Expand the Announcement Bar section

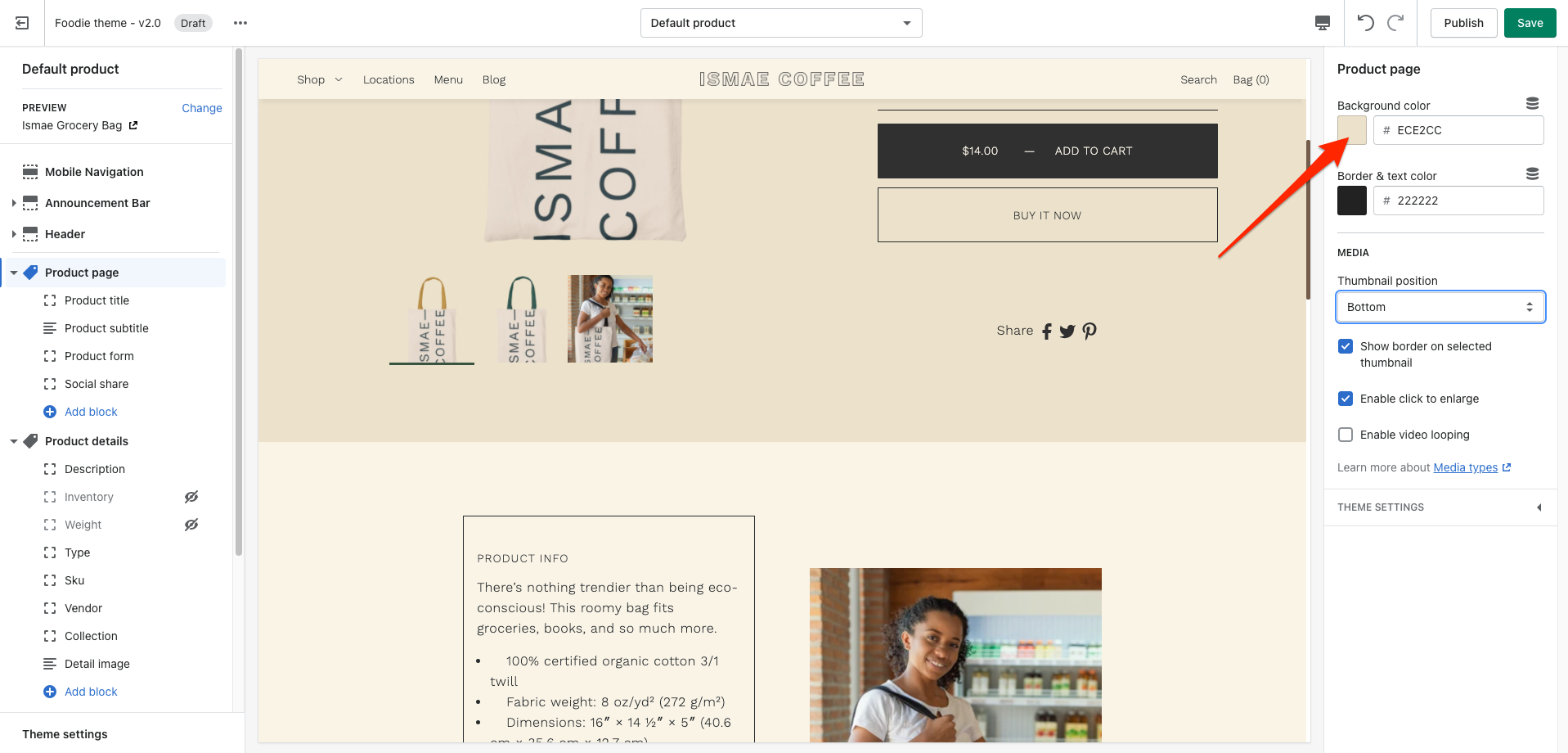(14, 203)
